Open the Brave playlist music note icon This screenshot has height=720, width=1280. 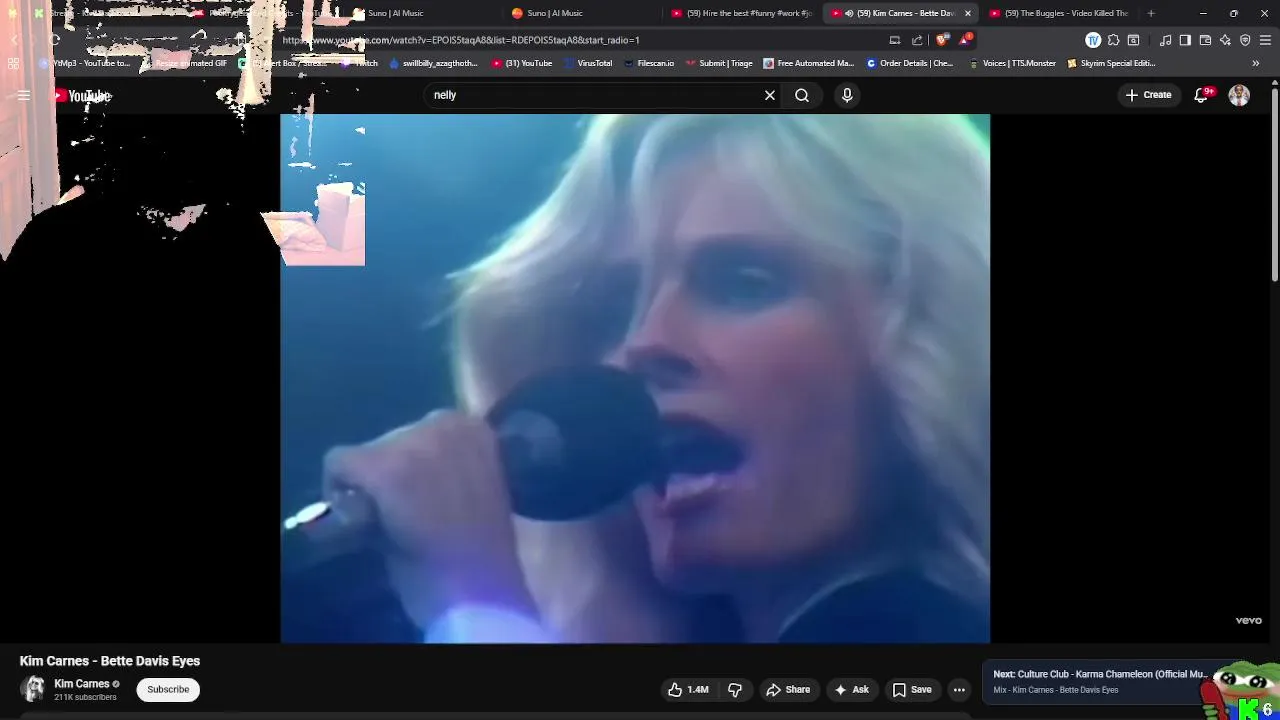pyautogui.click(x=1165, y=40)
